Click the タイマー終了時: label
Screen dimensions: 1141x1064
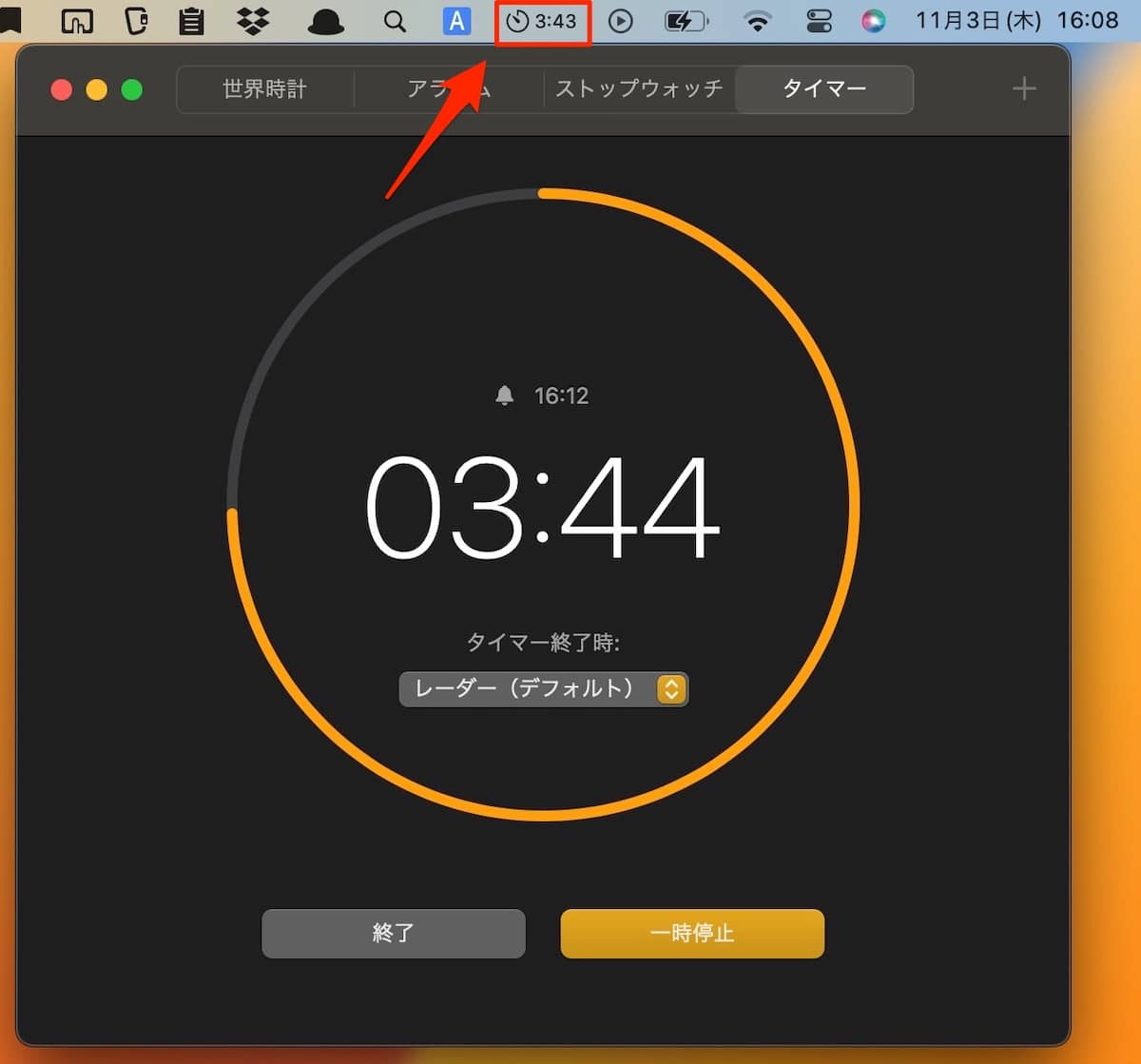[543, 643]
